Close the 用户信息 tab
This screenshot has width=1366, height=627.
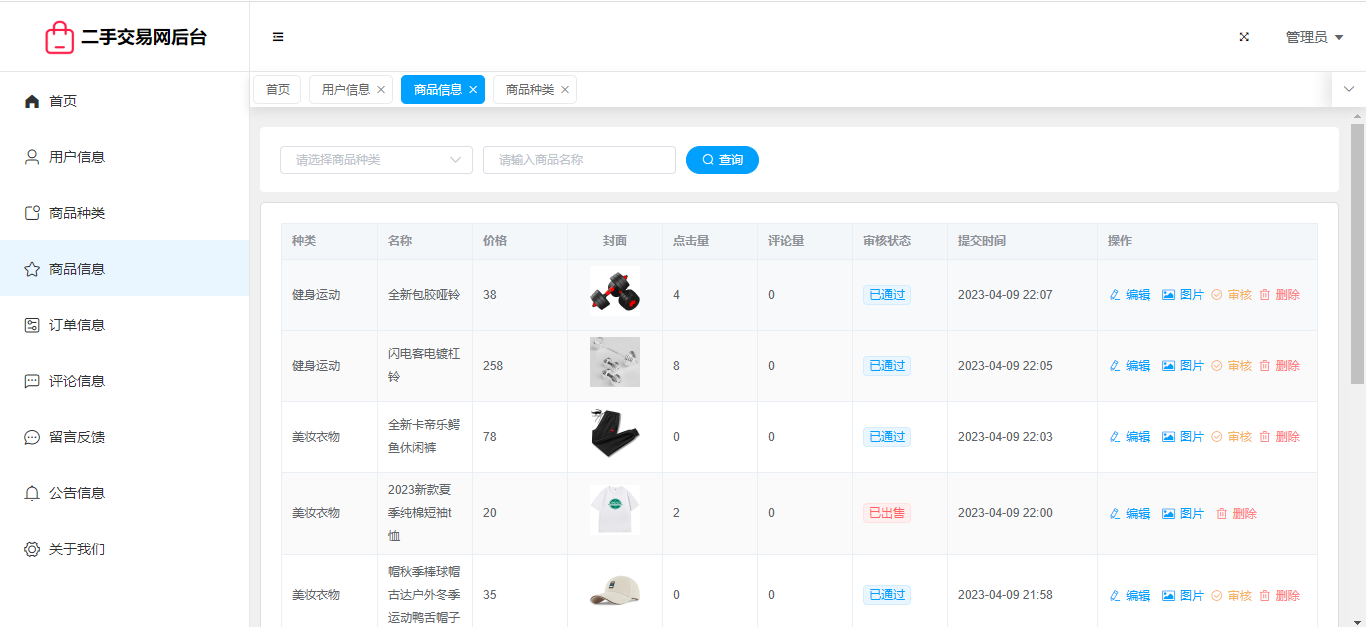tap(381, 90)
